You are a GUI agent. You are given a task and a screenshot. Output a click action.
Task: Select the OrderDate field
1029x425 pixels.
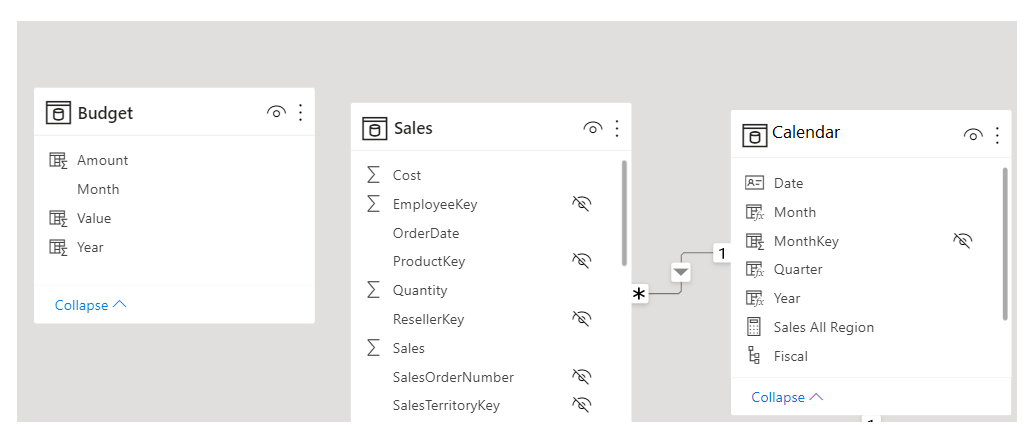(x=426, y=233)
